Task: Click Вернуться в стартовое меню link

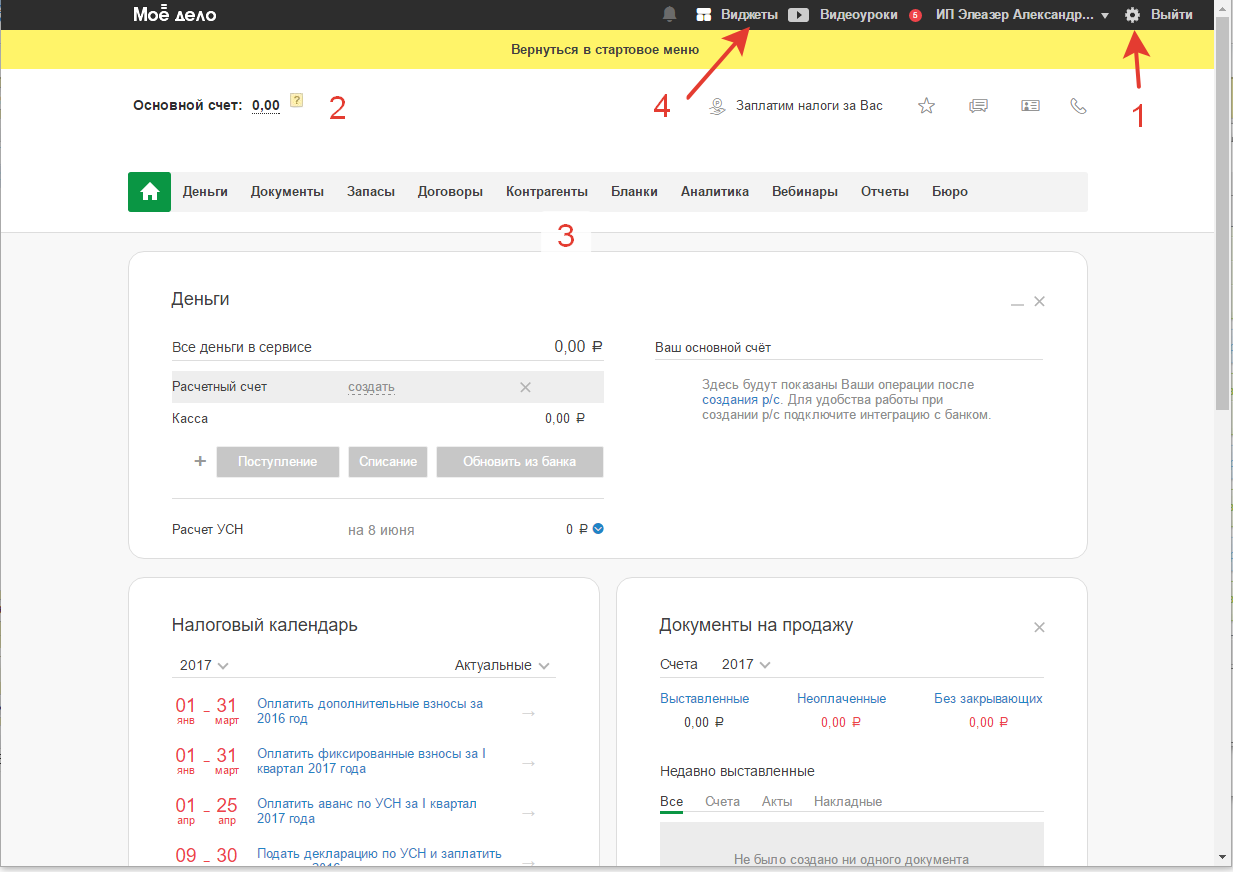Action: point(605,49)
